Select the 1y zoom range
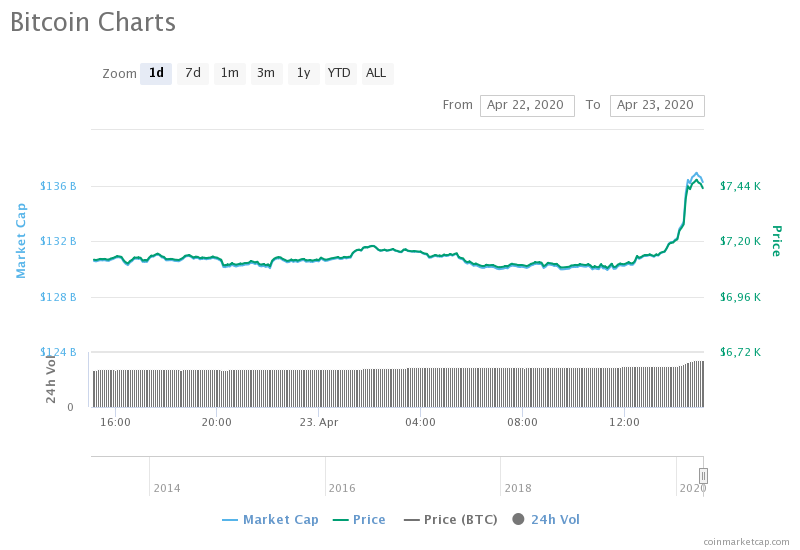This screenshot has width=800, height=550. (x=303, y=73)
